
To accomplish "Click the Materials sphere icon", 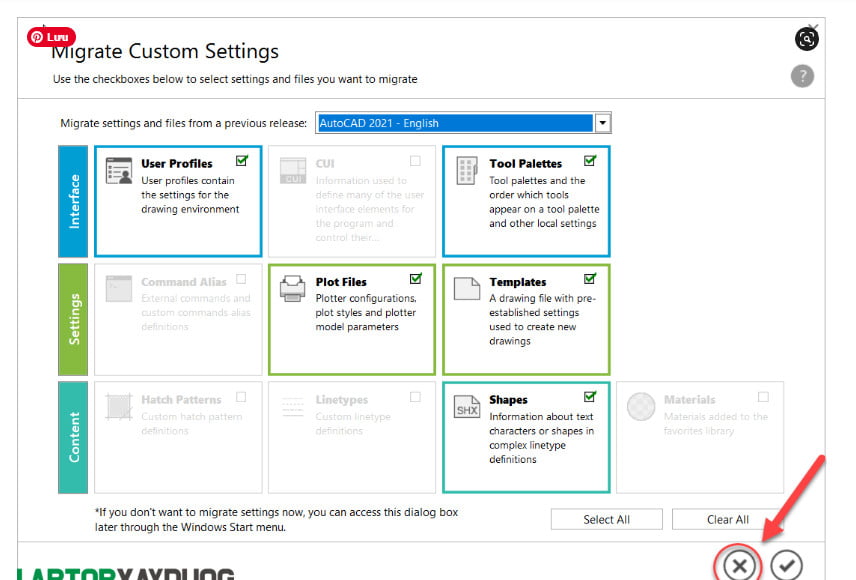I will coord(641,407).
